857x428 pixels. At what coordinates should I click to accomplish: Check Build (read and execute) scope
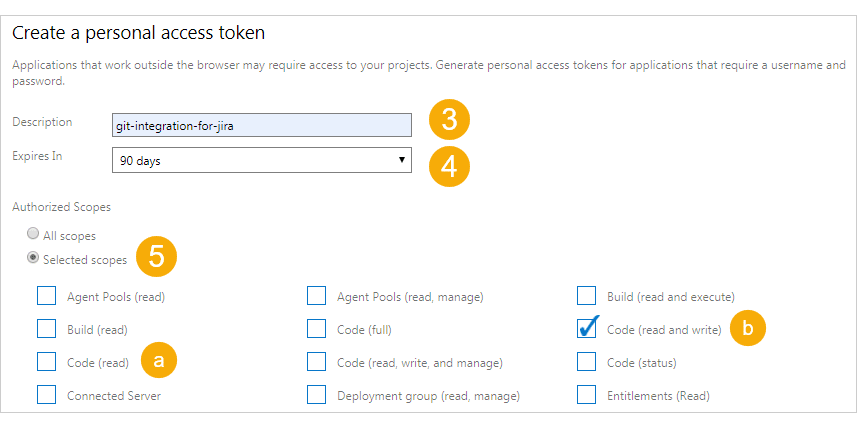click(586, 296)
